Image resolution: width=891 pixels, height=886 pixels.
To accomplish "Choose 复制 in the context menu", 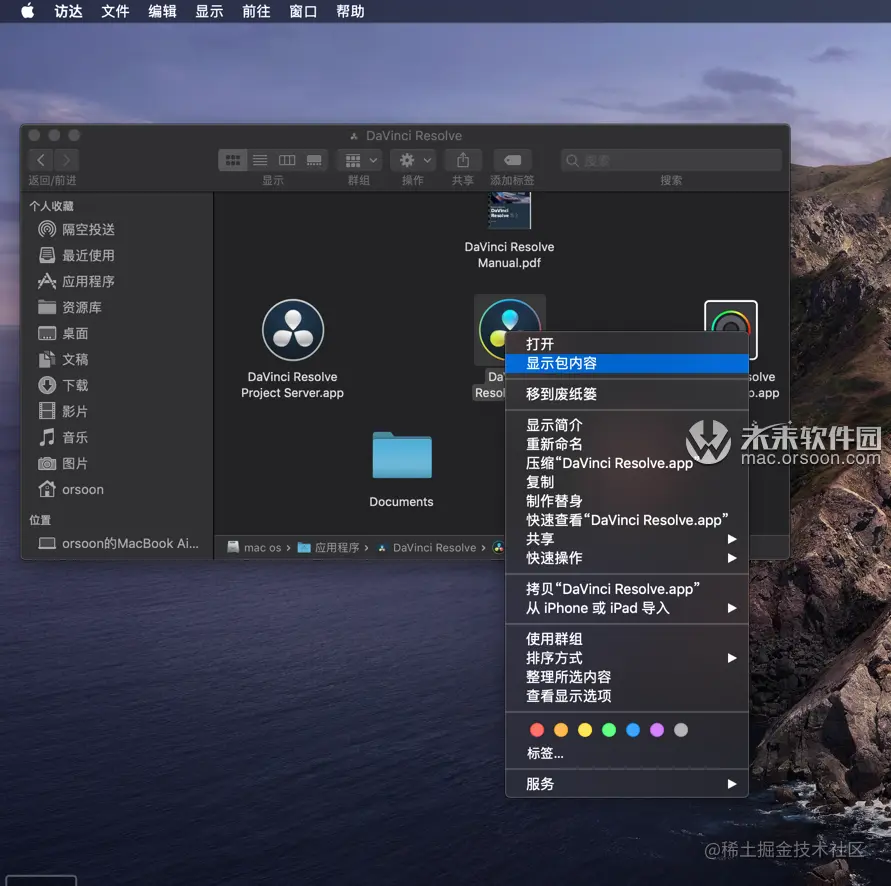I will [627, 482].
